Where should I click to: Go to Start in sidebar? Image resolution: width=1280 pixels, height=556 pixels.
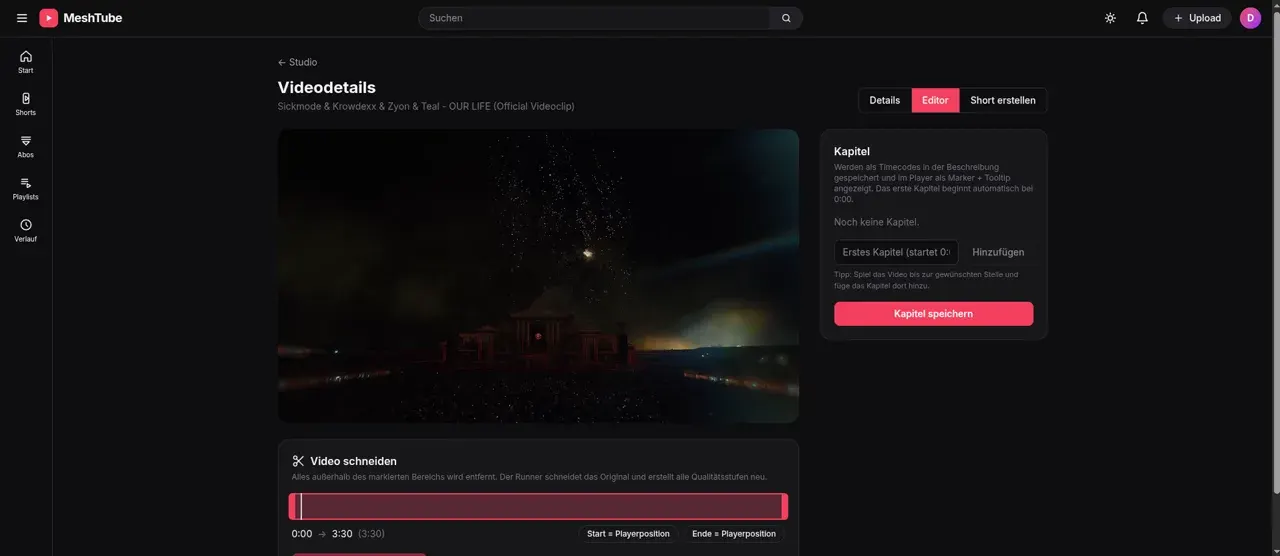tap(26, 62)
